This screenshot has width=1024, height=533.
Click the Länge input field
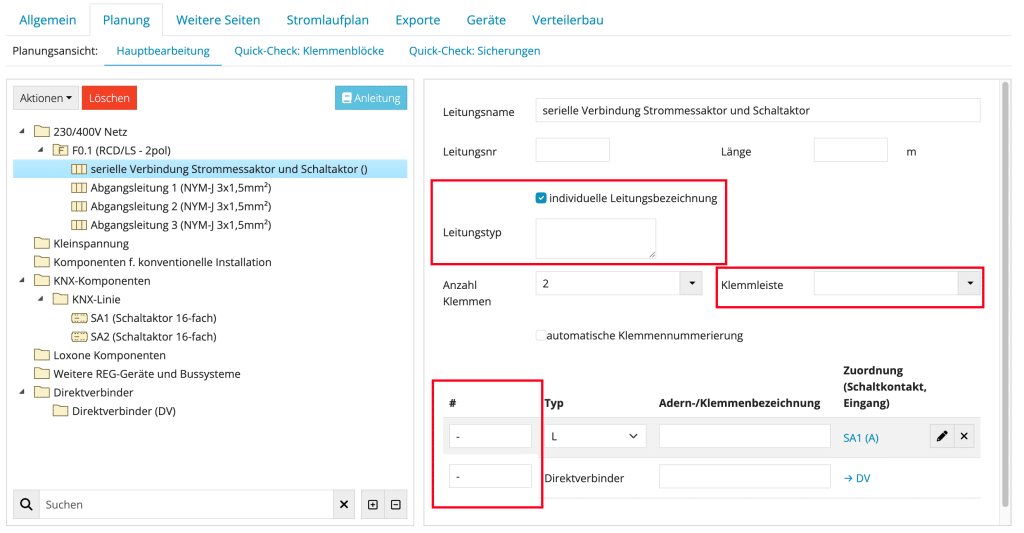[850, 150]
